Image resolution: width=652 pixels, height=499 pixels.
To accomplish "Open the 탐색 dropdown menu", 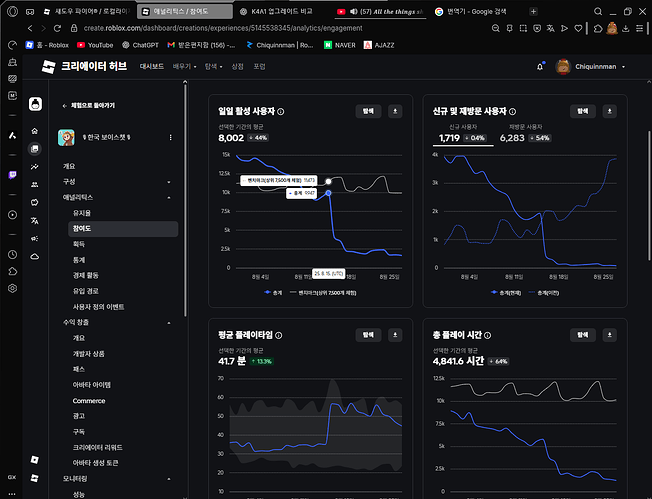I will [x=213, y=67].
